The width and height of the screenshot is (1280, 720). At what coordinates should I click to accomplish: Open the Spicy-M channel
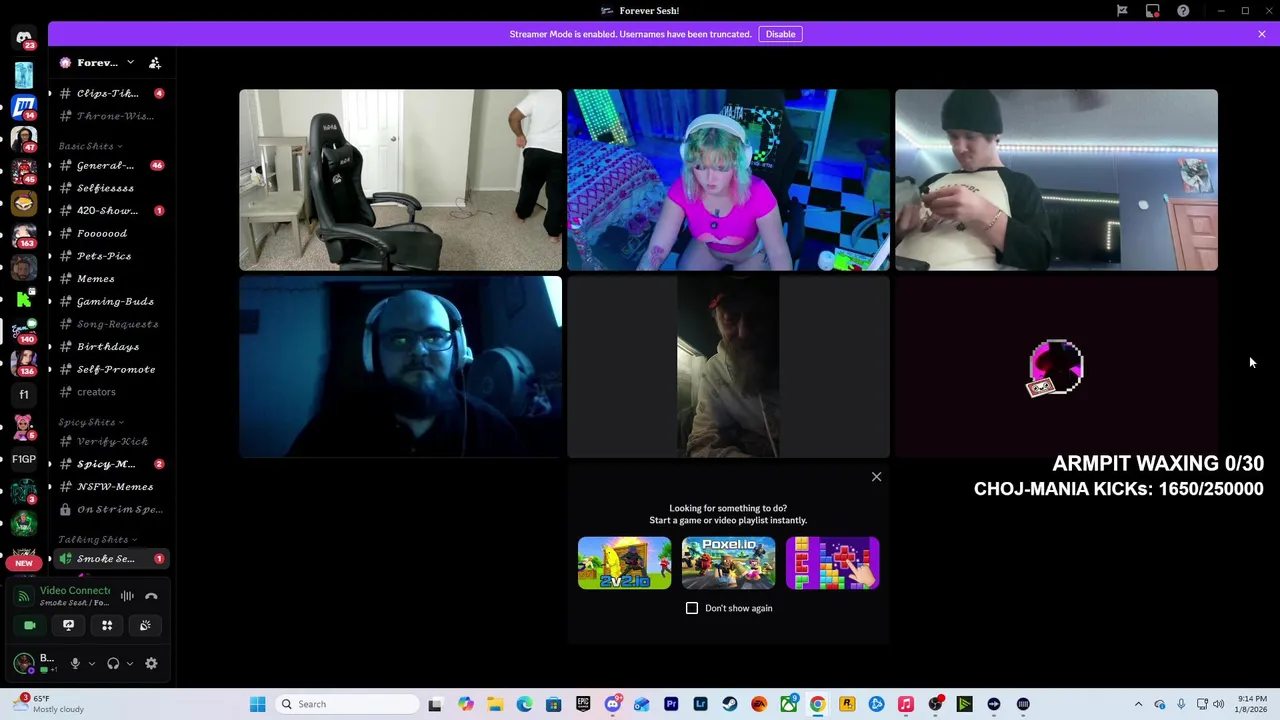110,464
